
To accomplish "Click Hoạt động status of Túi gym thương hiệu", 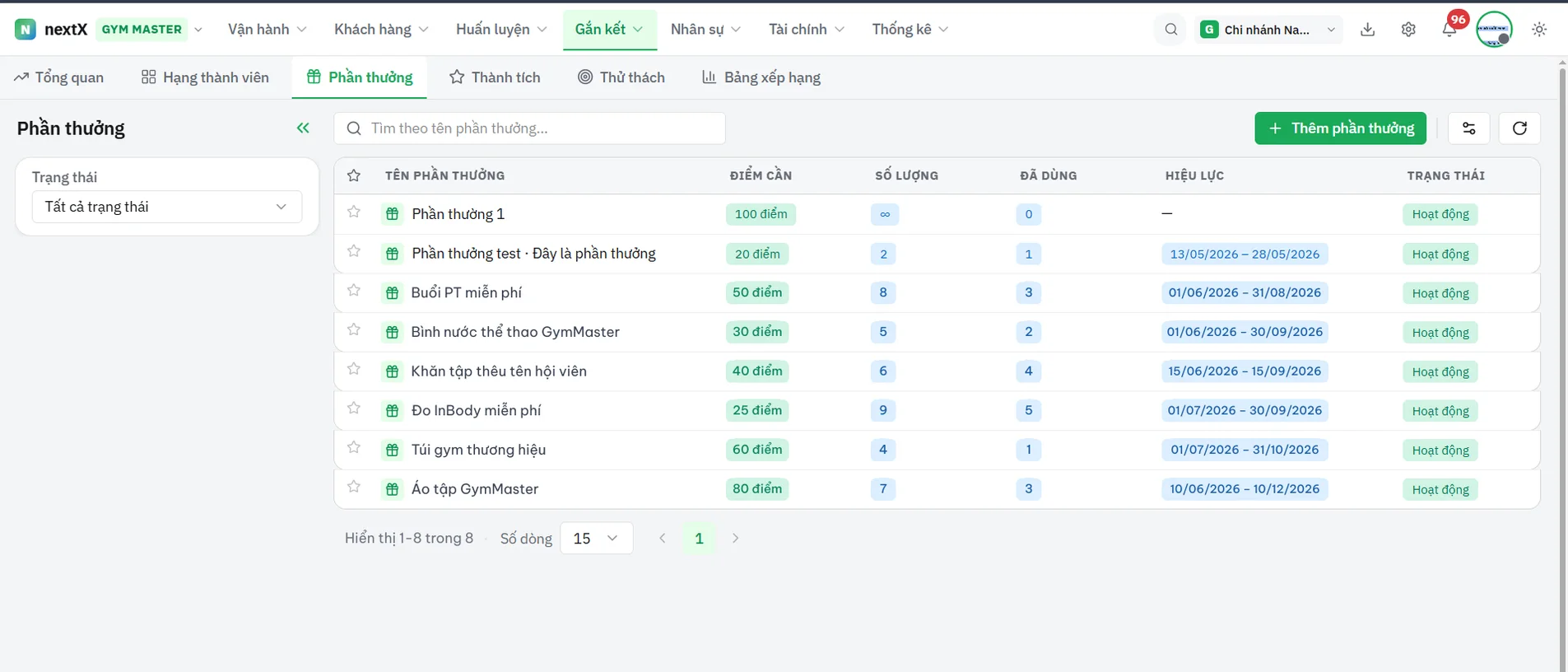I will 1440,450.
